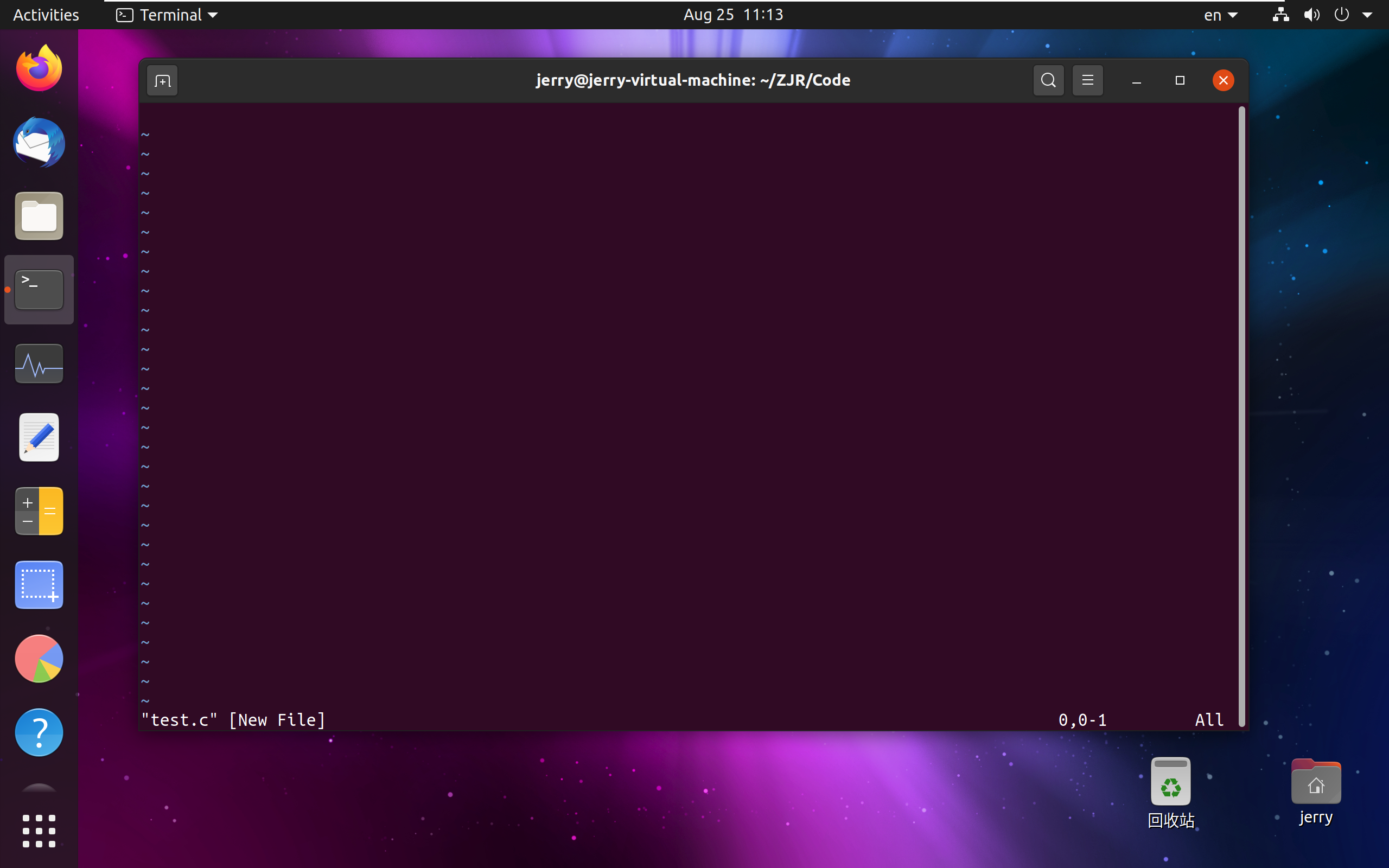Open Thunderbird mail from dock
Viewport: 1389px width, 868px height.
click(39, 142)
